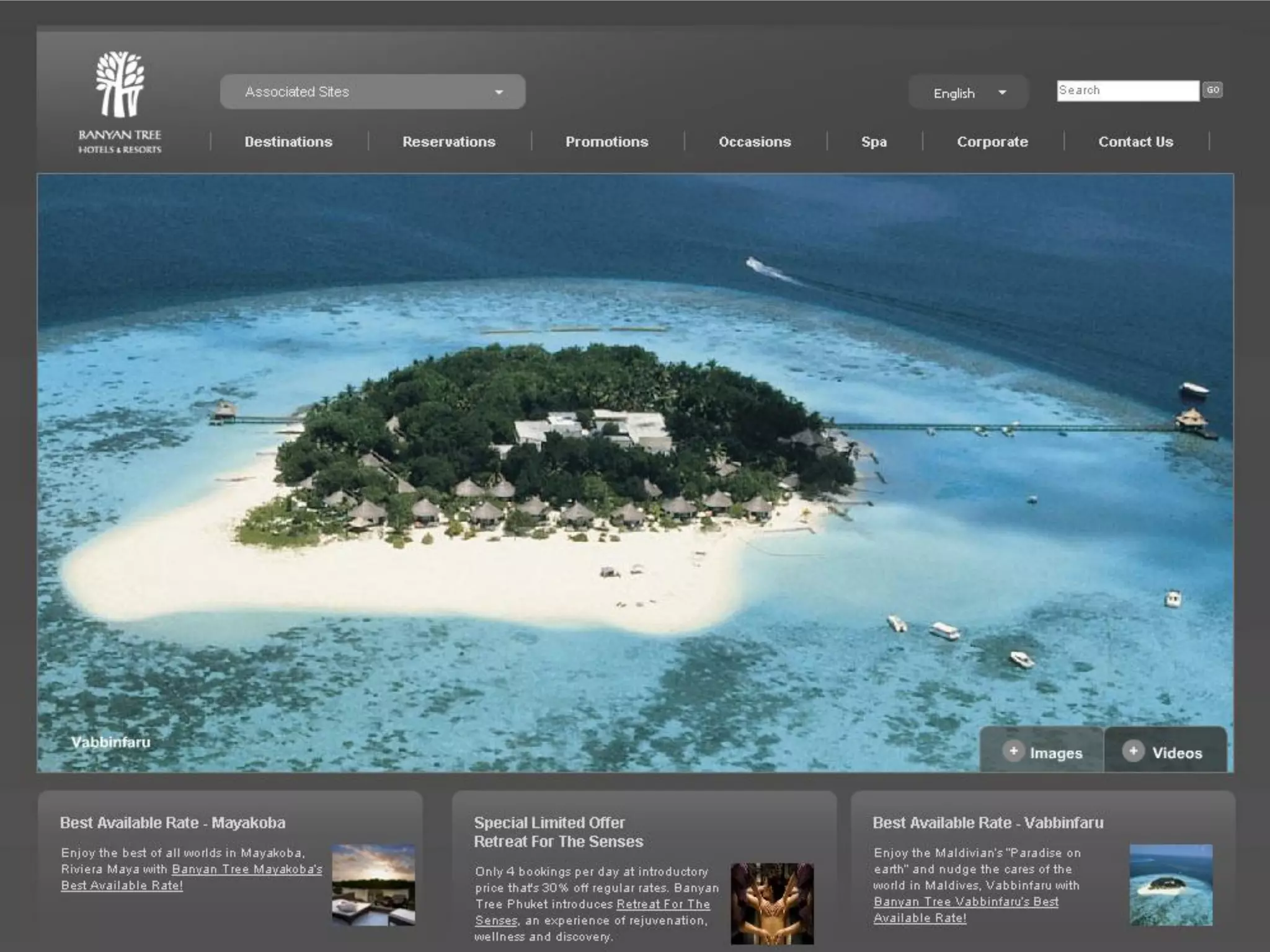
Task: Select the Promotions menu item
Action: (606, 142)
